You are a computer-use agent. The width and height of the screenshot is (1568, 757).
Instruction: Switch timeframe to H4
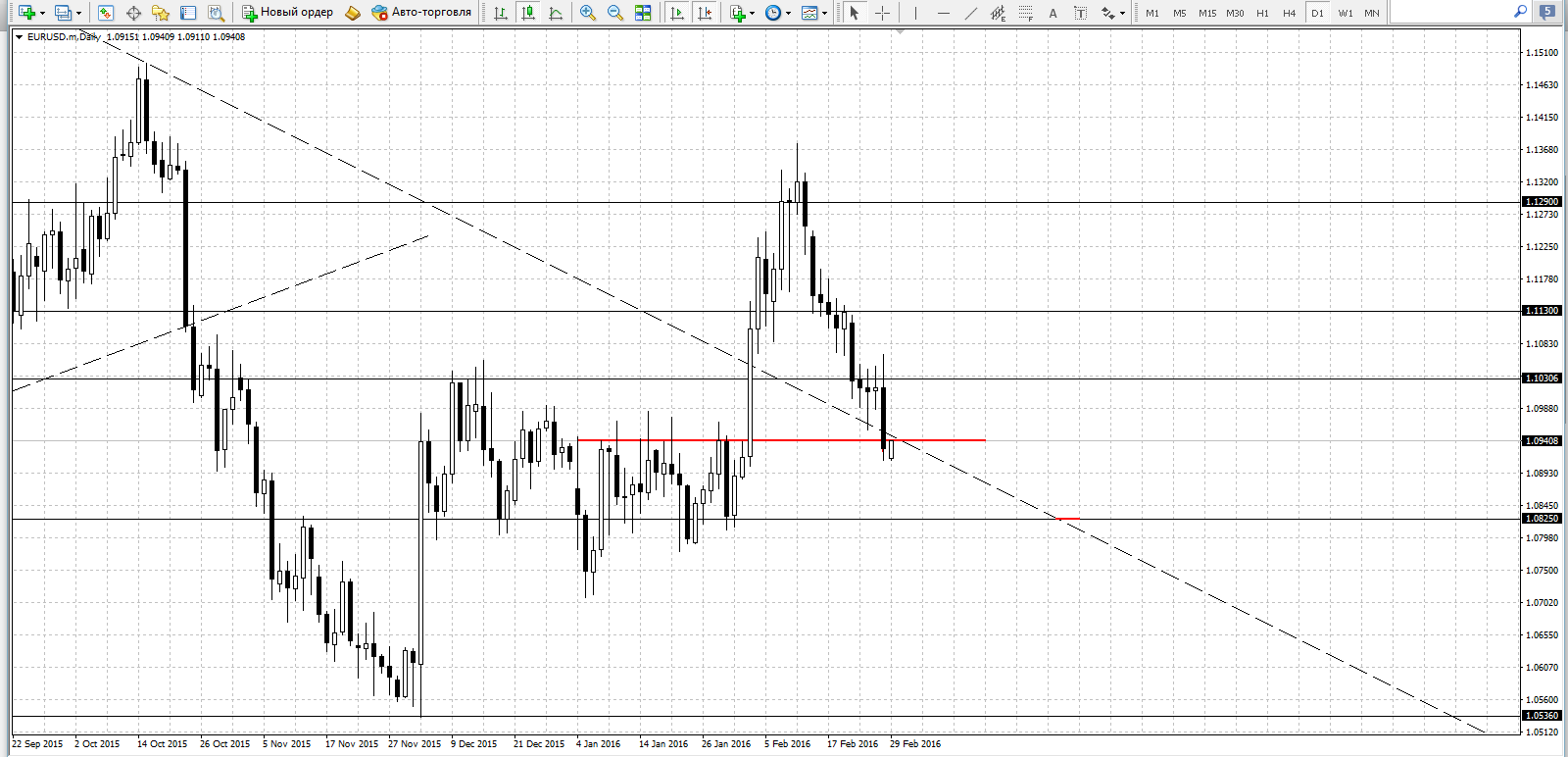[x=1289, y=13]
